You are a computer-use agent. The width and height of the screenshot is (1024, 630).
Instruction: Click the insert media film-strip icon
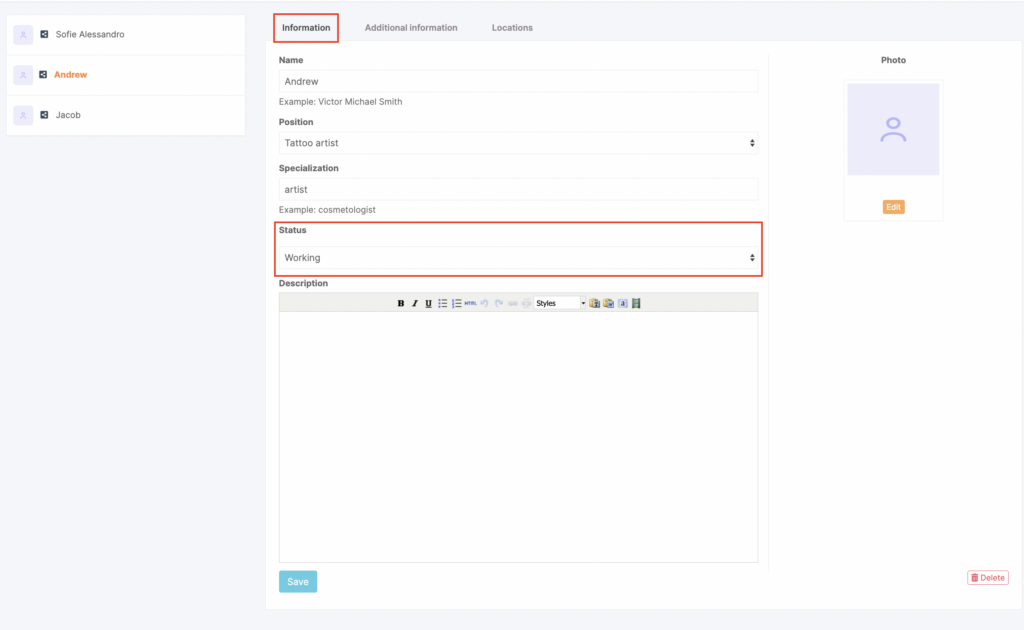636,303
